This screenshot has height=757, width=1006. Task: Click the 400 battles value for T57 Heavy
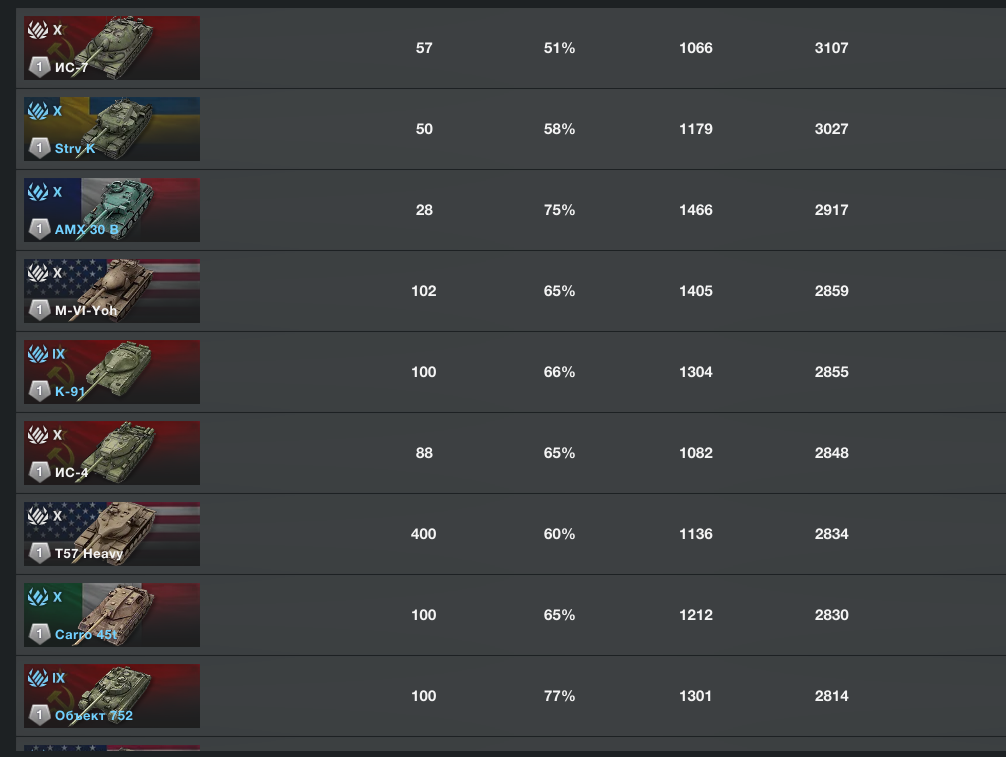pyautogui.click(x=423, y=534)
